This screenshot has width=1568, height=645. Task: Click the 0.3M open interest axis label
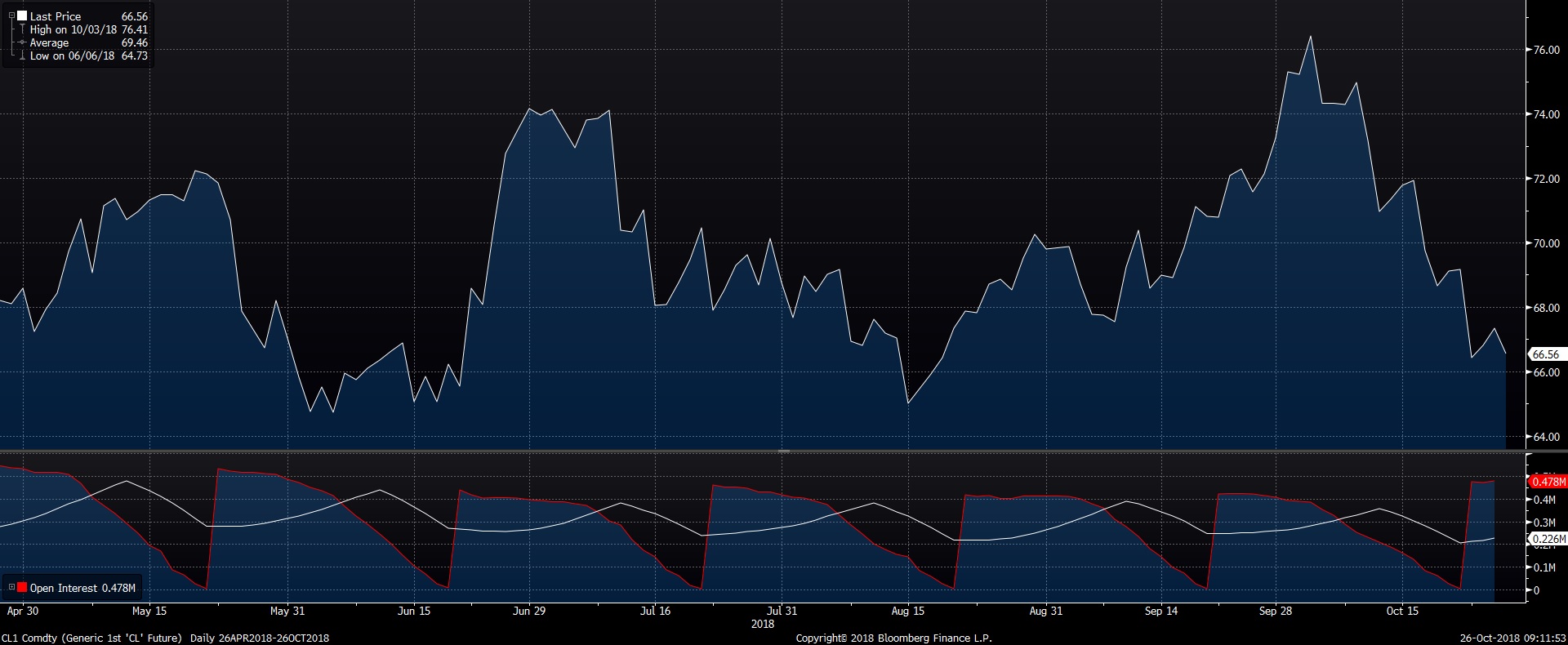(1544, 523)
